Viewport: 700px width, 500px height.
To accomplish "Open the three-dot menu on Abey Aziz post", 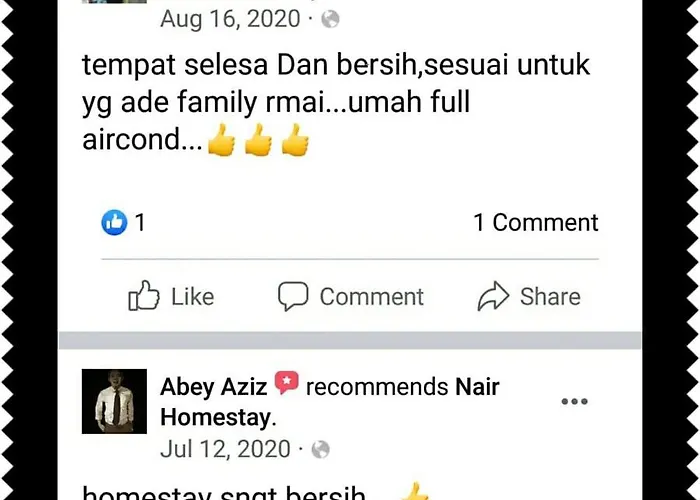I will coord(575,401).
